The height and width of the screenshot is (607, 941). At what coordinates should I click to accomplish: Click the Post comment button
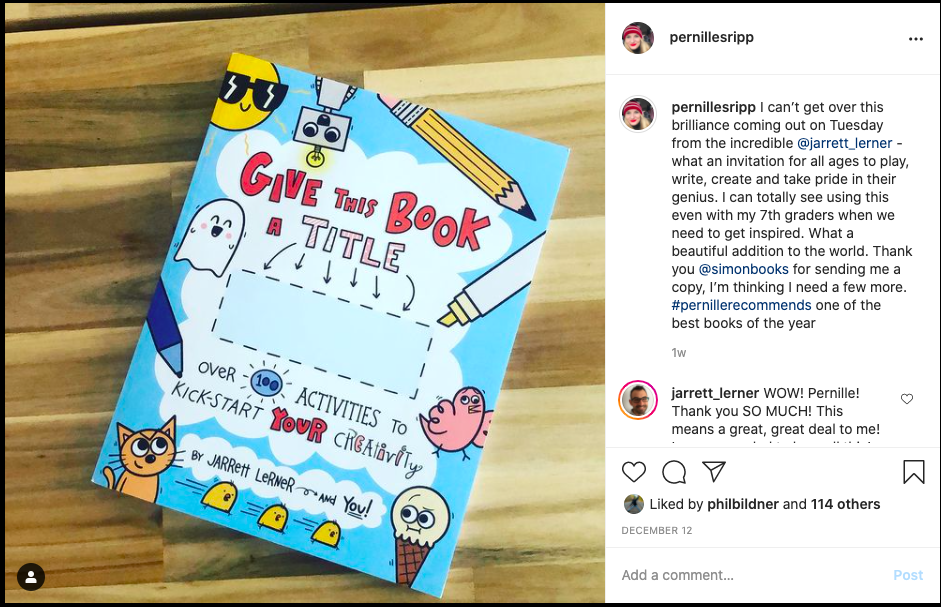point(907,575)
